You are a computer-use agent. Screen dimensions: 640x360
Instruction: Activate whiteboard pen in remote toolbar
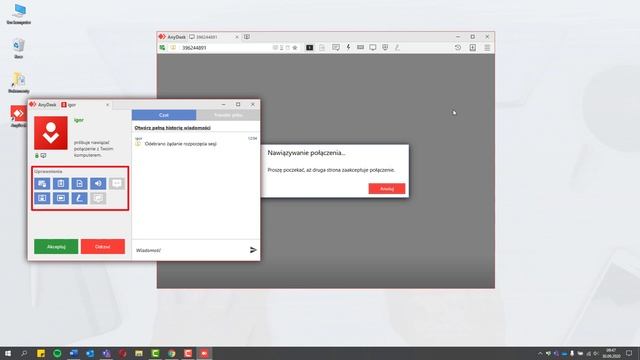[397, 48]
